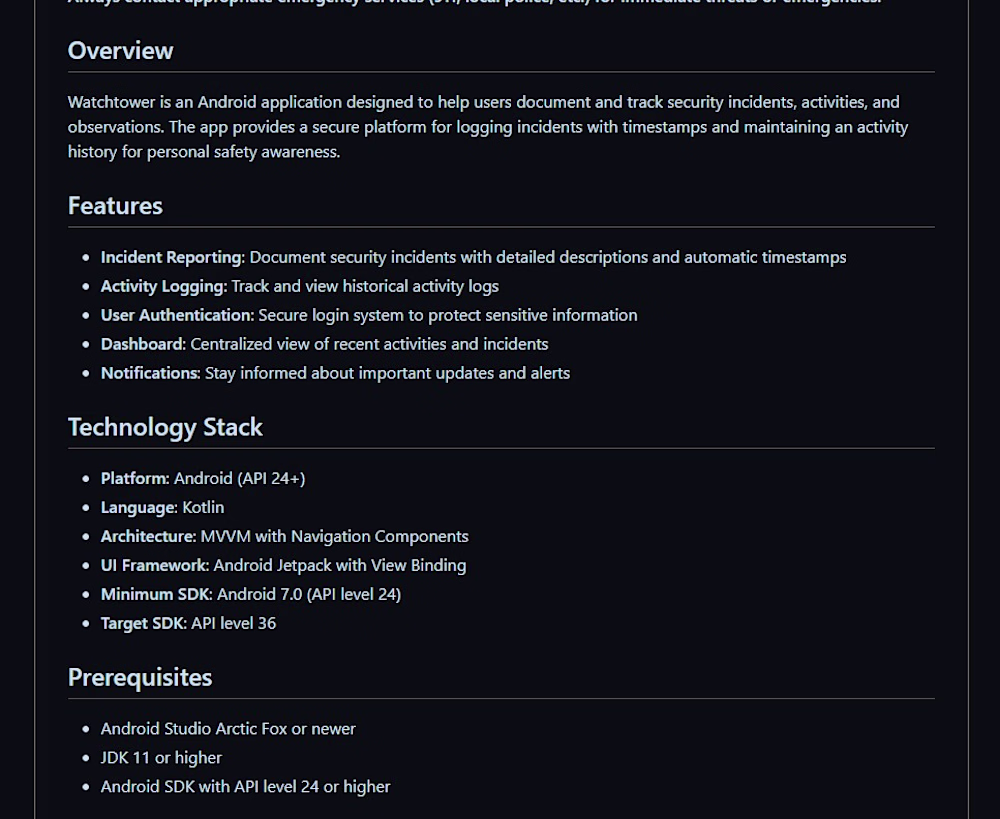Click the User Authentication bold label

[x=177, y=315]
